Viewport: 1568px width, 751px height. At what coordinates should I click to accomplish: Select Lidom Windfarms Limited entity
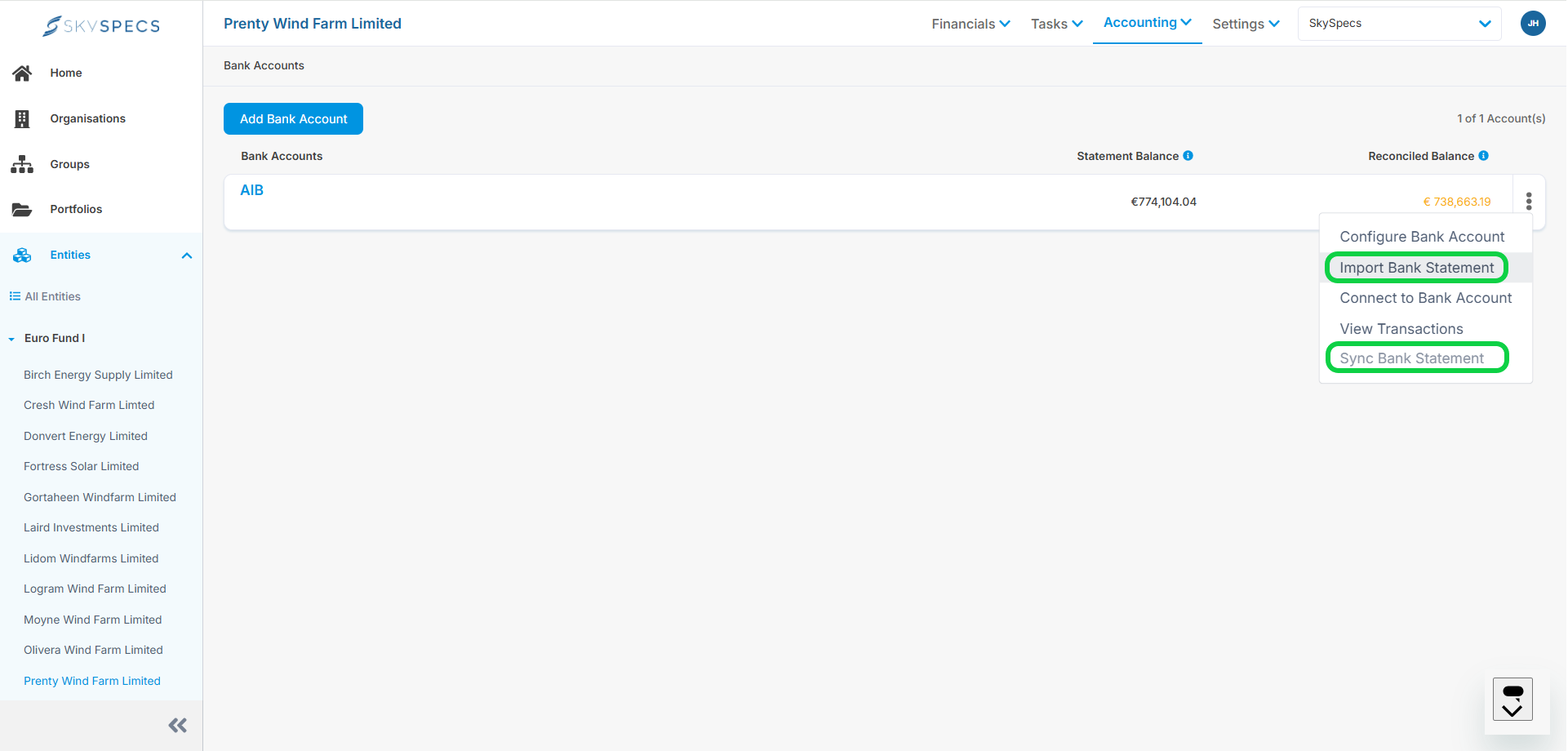coord(91,558)
